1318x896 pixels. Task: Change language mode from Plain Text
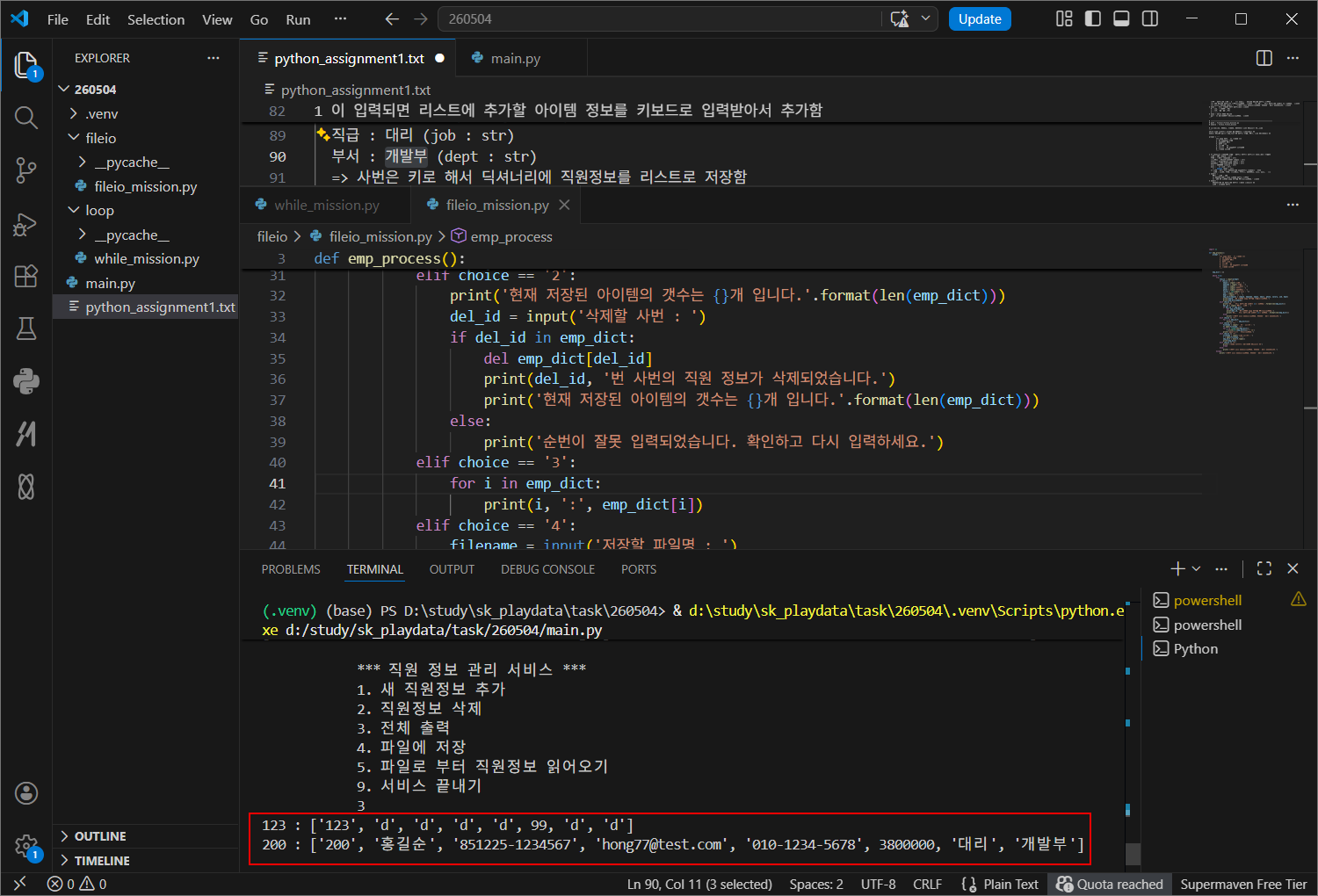point(1010,884)
